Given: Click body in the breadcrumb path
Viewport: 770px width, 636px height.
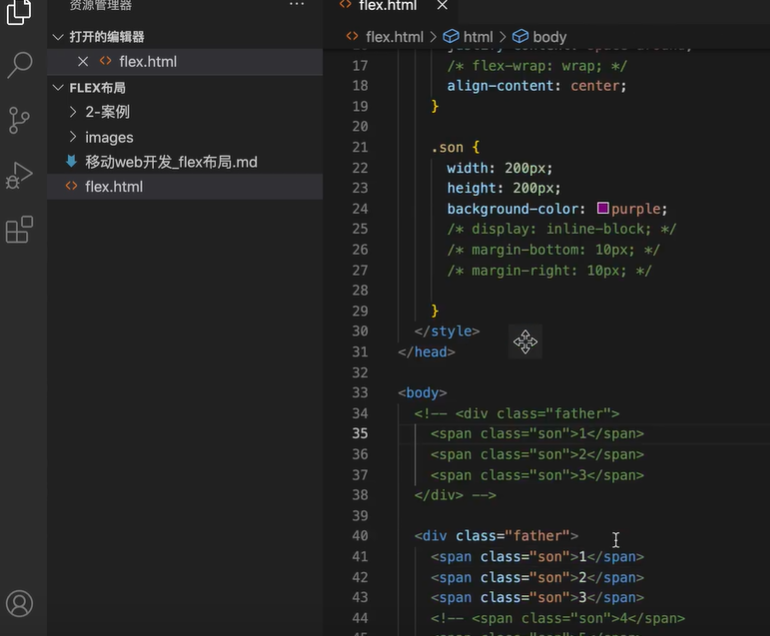Looking at the screenshot, I should (550, 37).
